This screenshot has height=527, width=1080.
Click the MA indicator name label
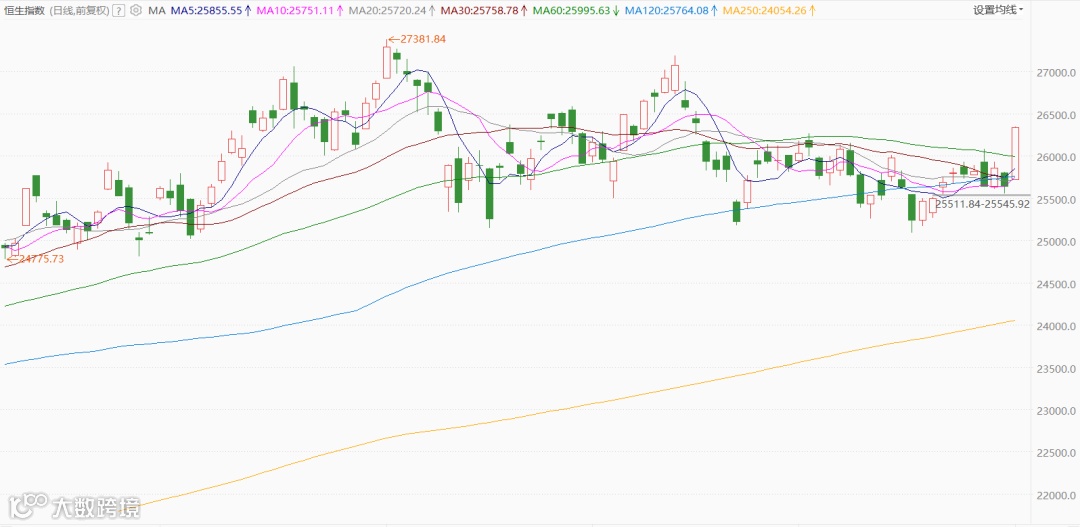point(157,10)
